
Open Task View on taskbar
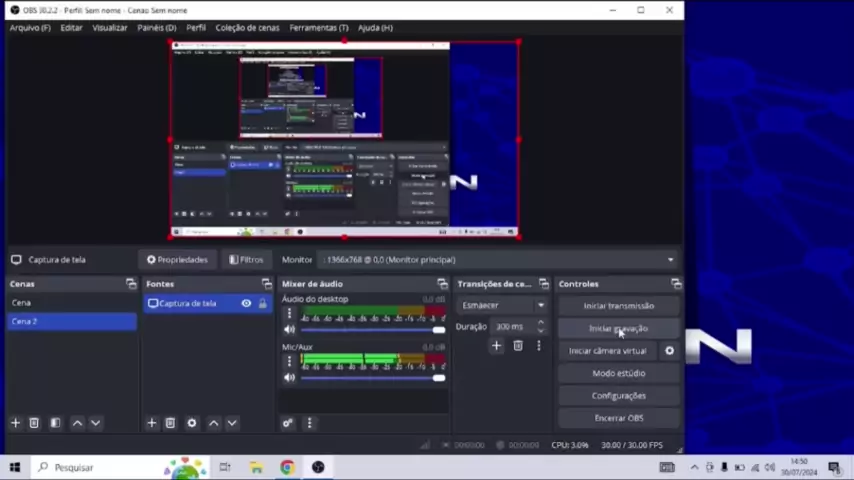coord(225,467)
